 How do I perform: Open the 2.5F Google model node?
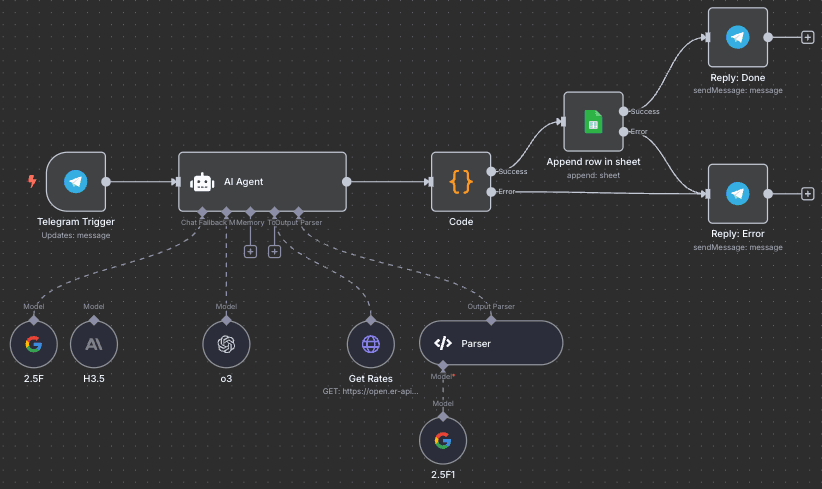[34, 344]
